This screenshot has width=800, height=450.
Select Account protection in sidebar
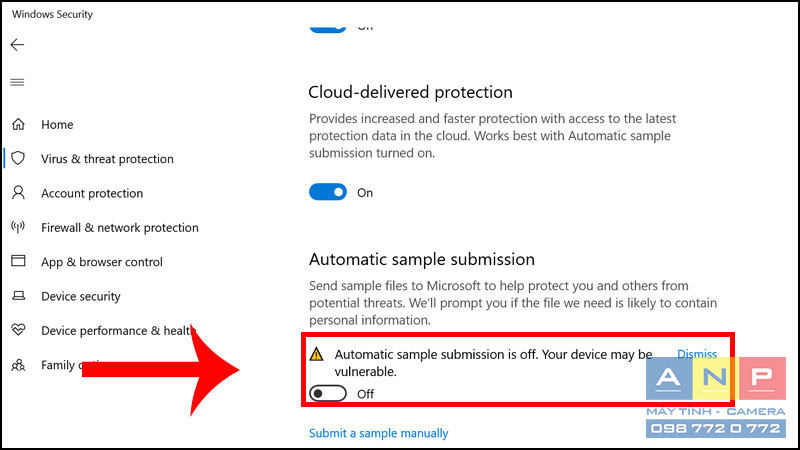pyautogui.click(x=92, y=193)
